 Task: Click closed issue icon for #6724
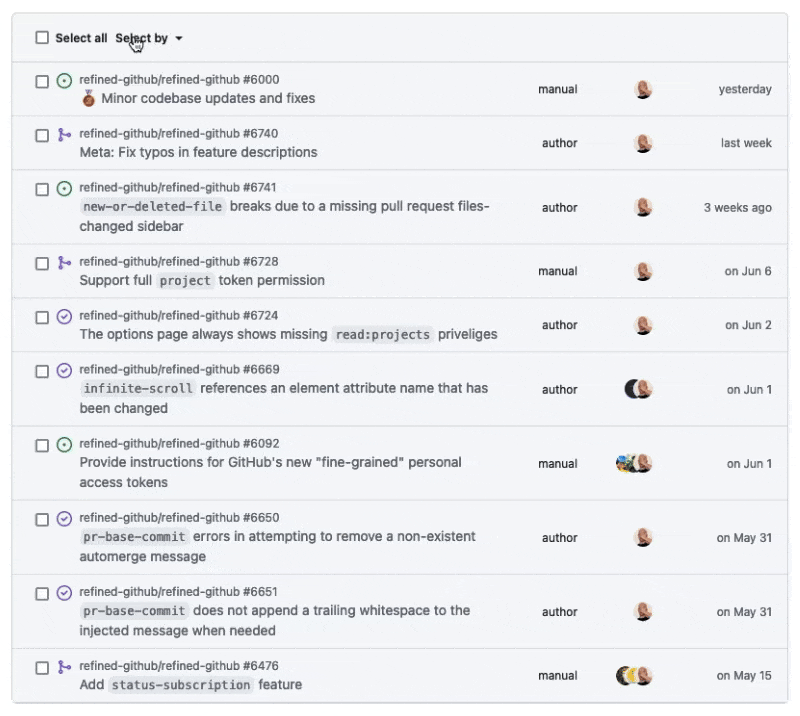click(64, 317)
